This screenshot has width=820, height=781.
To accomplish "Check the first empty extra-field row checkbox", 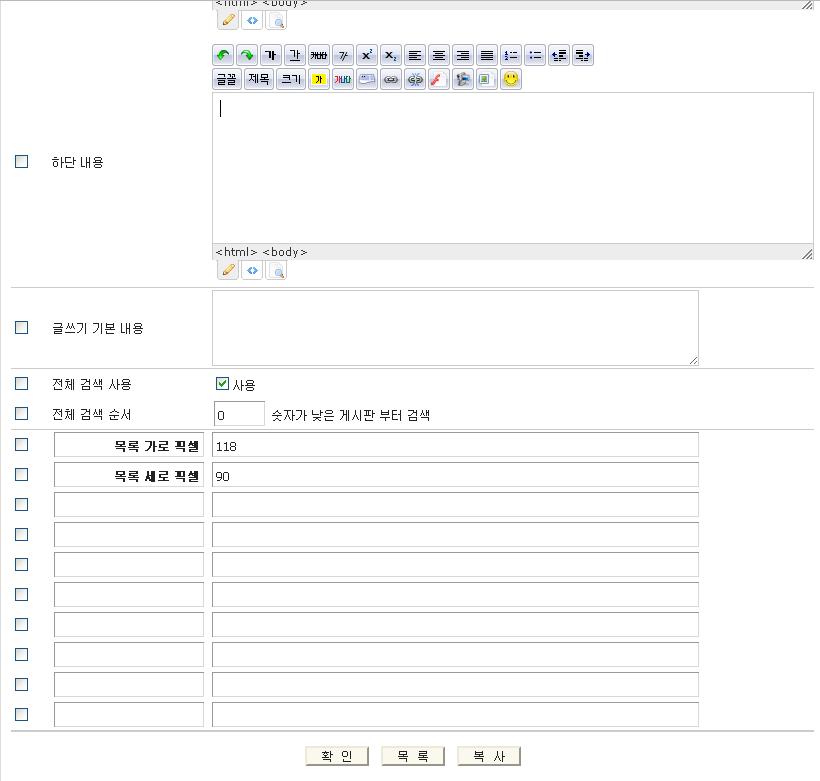I will click(21, 504).
